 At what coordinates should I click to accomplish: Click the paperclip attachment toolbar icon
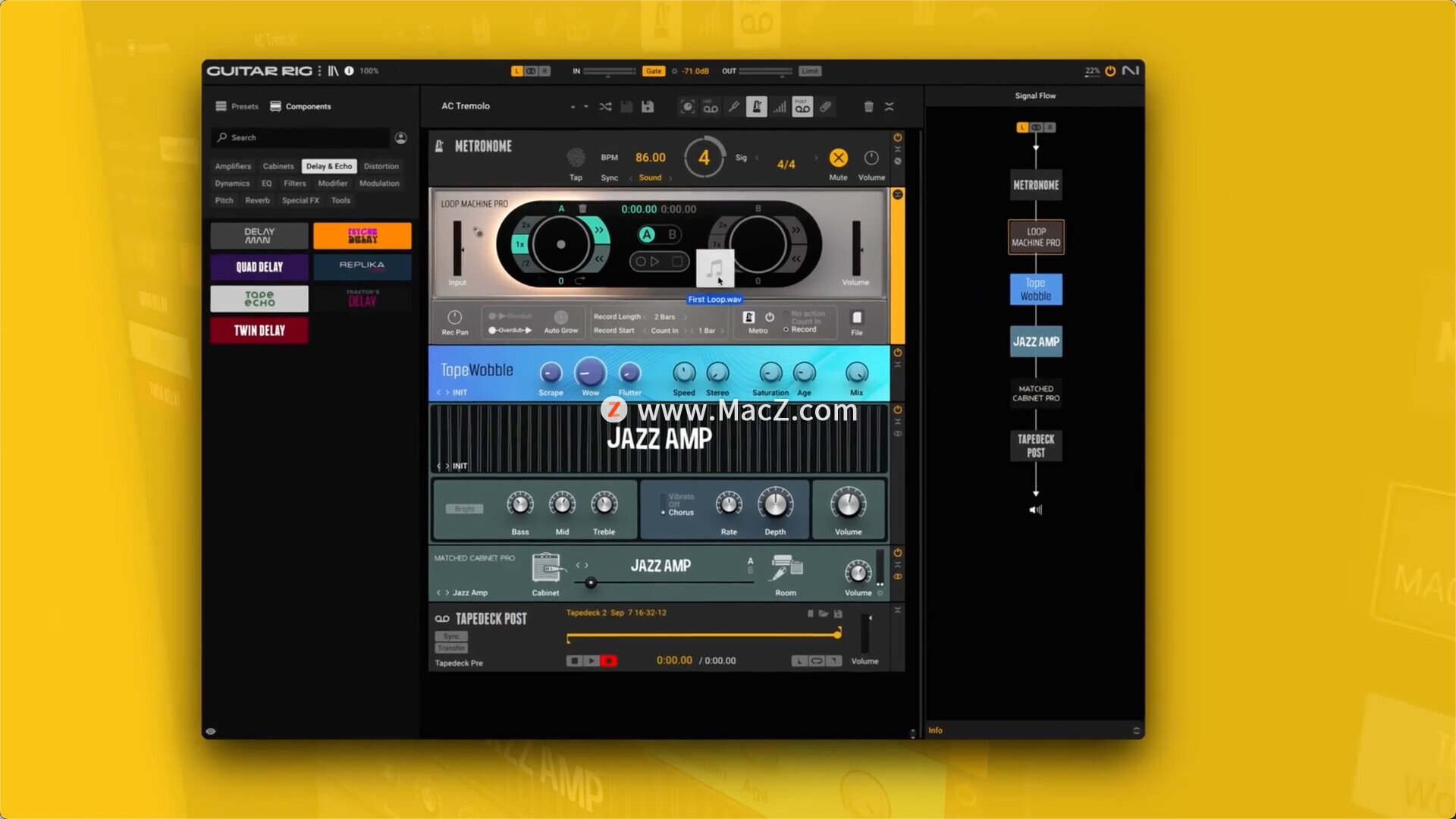click(x=826, y=107)
